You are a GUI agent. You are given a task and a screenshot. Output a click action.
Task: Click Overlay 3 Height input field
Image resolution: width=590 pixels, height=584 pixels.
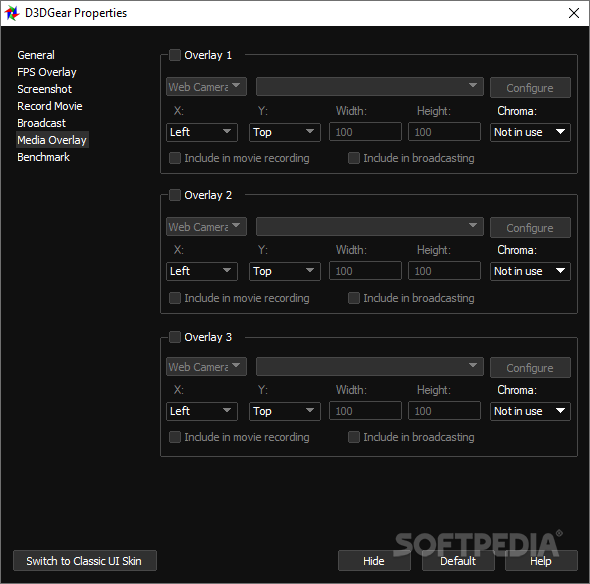coord(444,411)
